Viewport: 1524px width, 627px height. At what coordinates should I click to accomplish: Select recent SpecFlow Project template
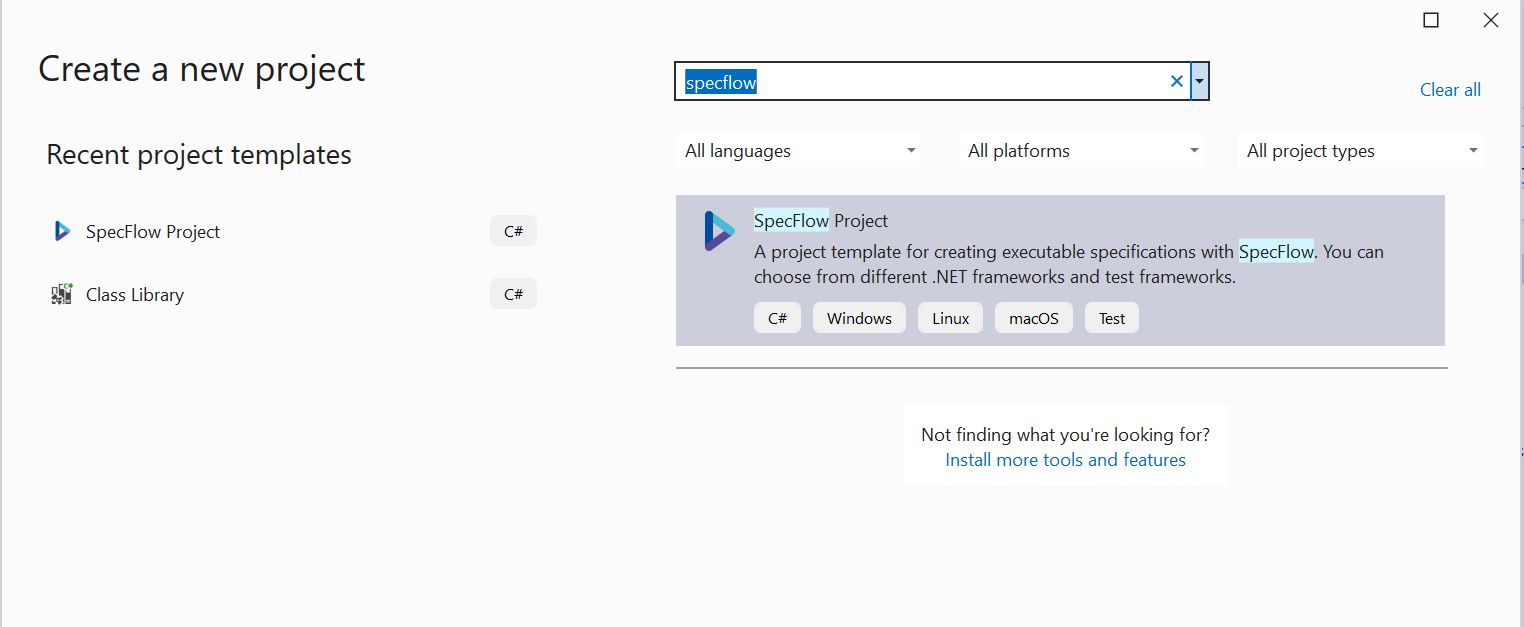click(292, 231)
